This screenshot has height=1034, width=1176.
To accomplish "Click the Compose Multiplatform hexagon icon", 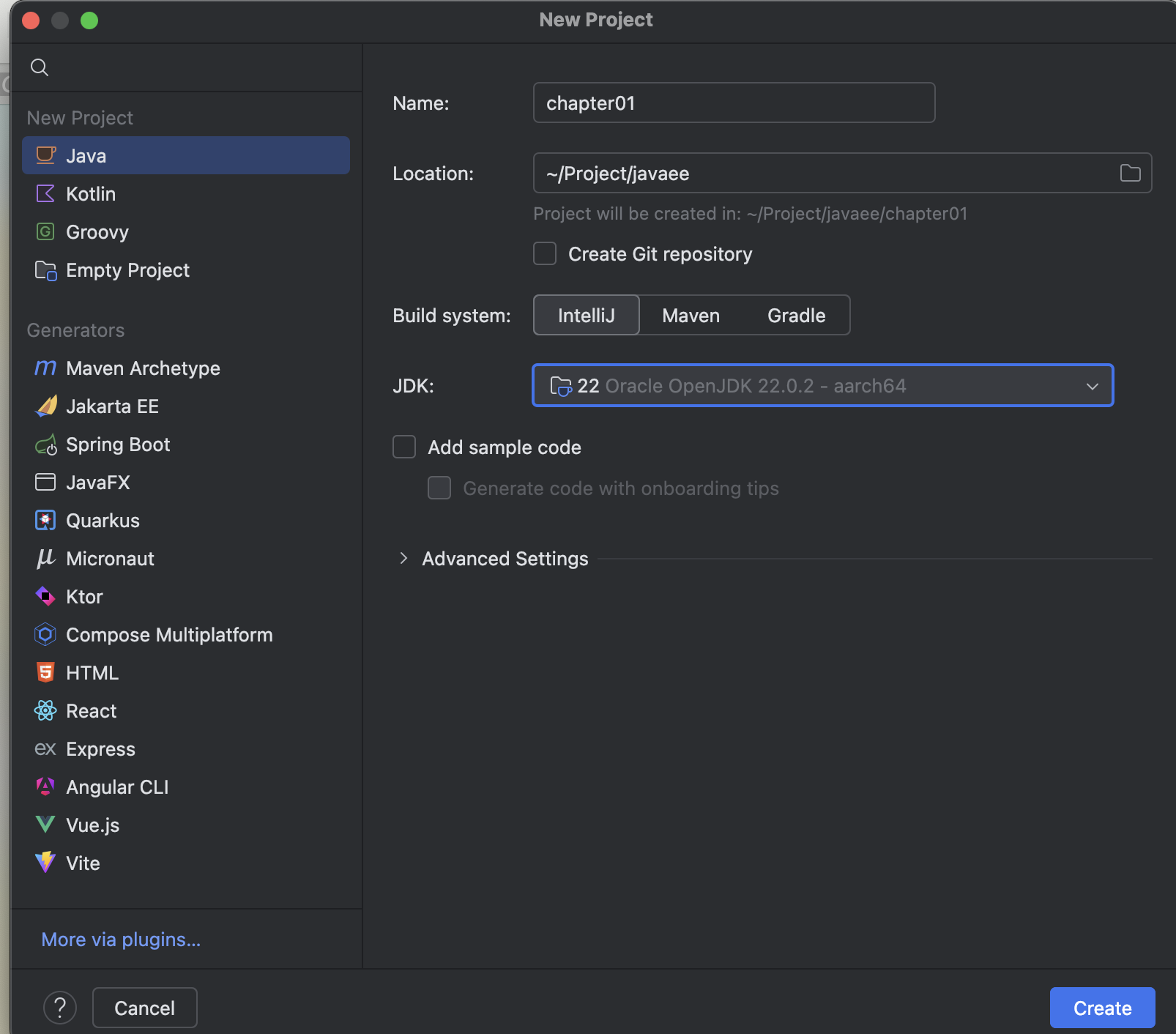I will click(x=45, y=634).
